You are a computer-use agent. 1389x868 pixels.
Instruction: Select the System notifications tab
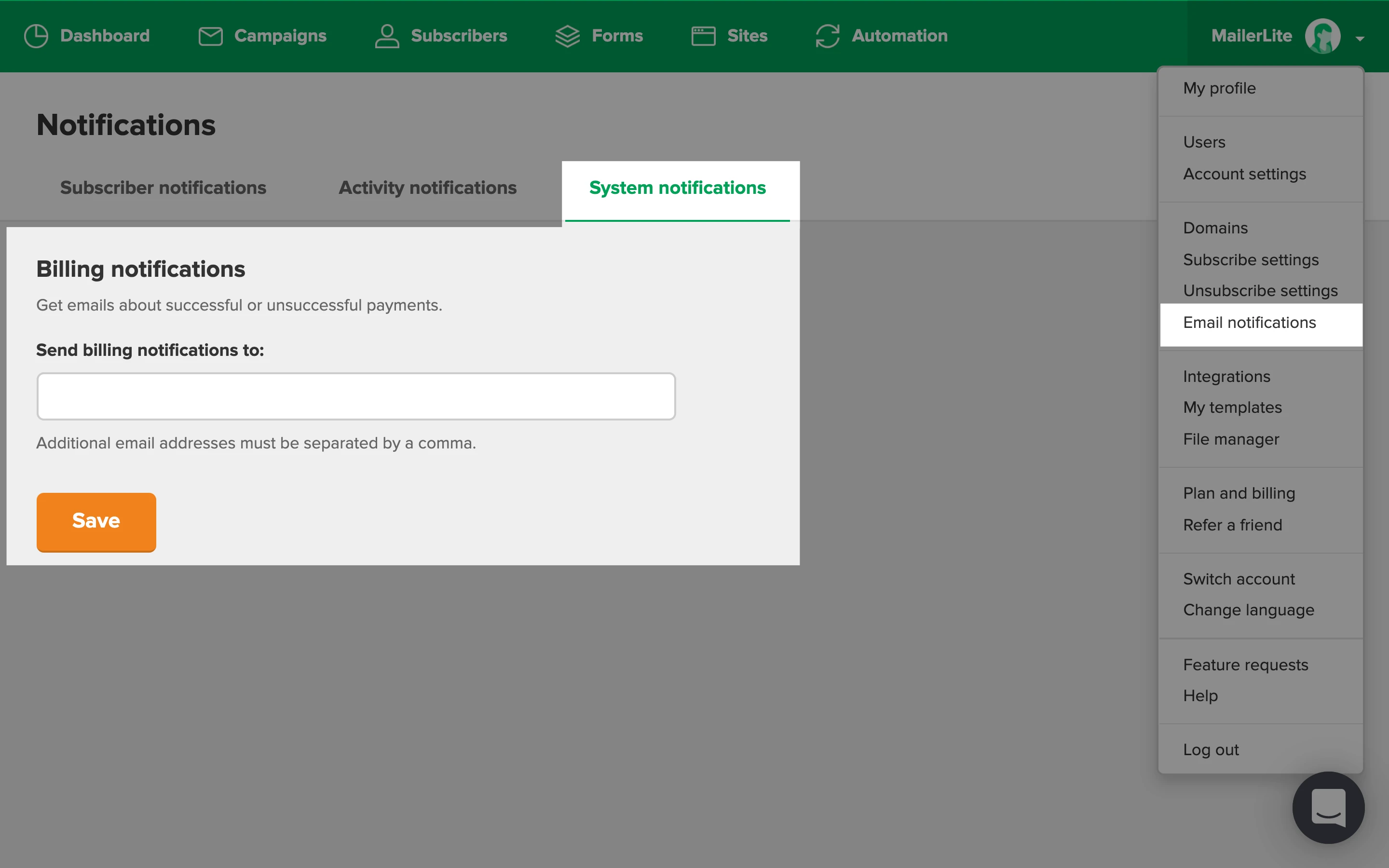pyautogui.click(x=677, y=188)
